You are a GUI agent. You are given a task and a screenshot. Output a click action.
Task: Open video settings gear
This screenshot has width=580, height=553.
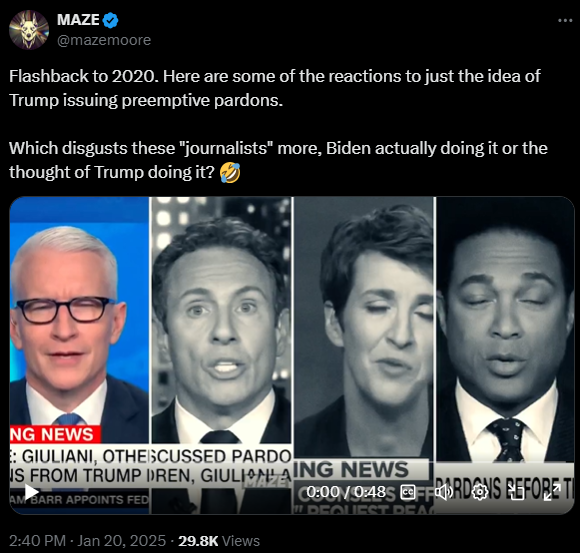480,492
